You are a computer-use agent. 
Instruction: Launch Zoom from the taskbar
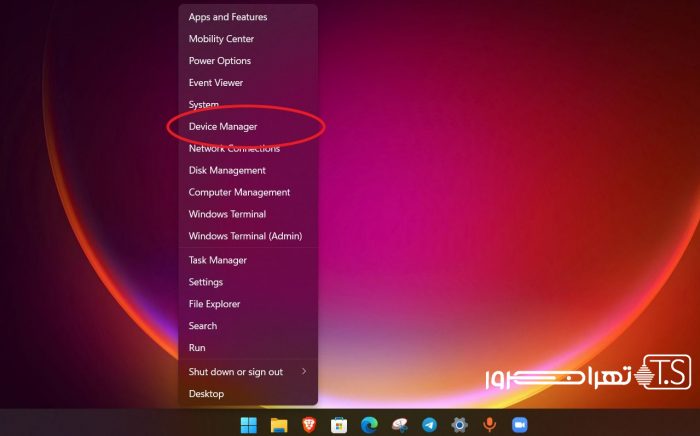point(520,425)
